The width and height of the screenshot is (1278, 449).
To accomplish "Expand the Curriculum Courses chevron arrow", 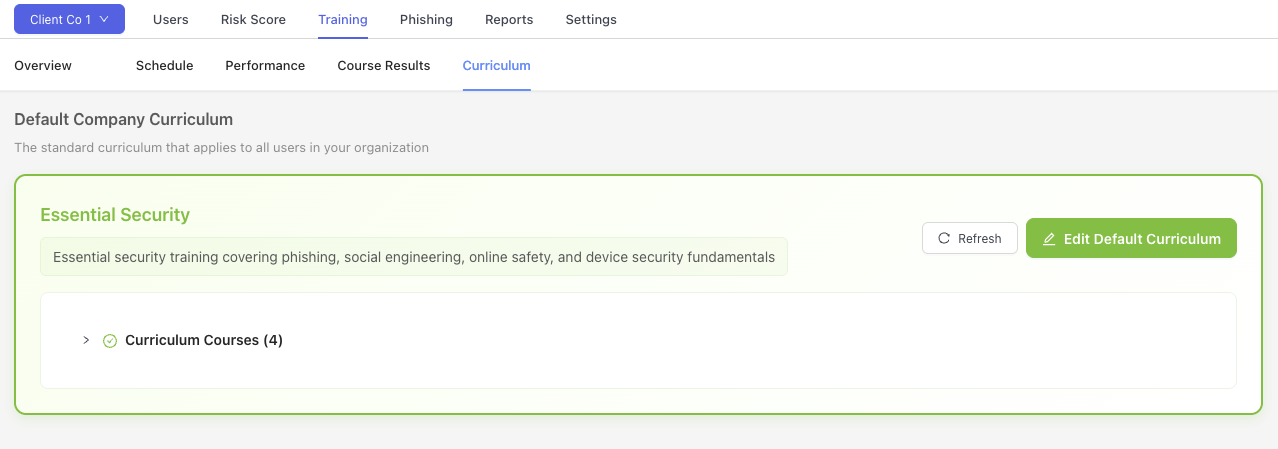I will pos(86,340).
